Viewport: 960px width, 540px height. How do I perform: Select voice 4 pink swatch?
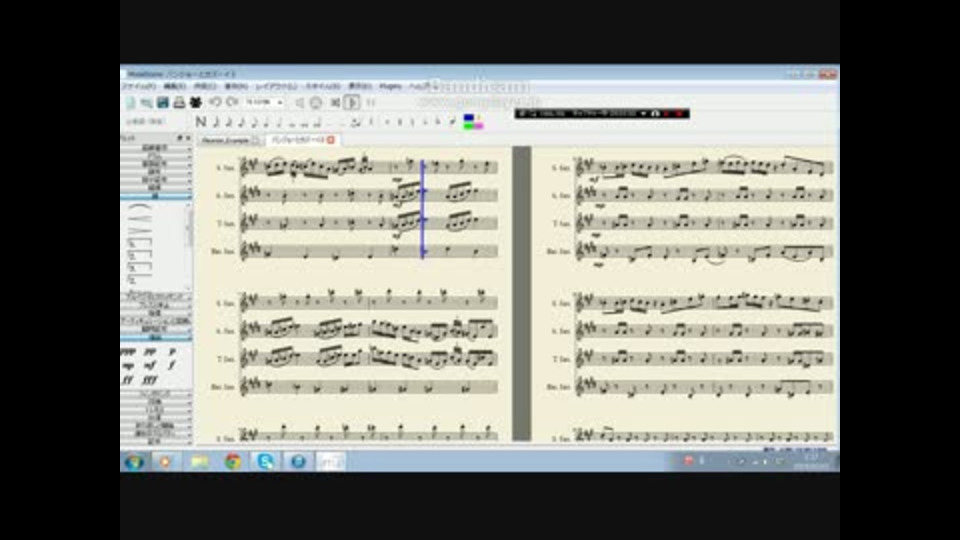pyautogui.click(x=478, y=126)
